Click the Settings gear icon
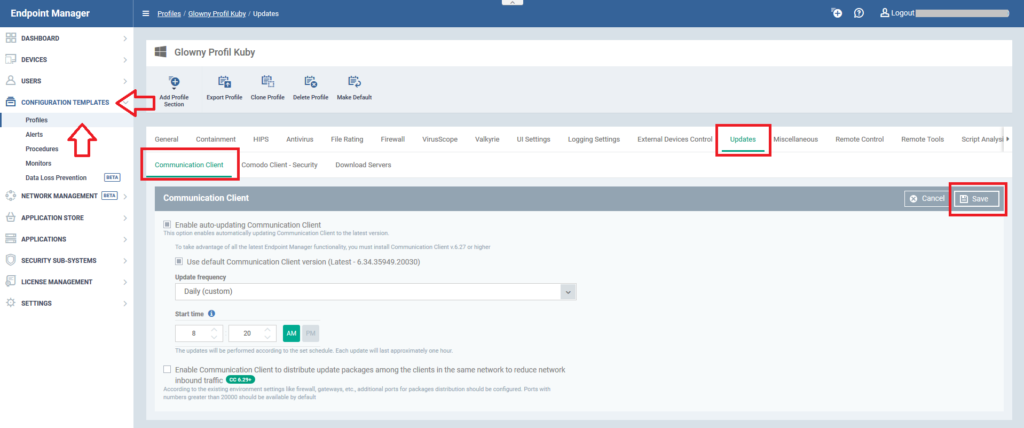This screenshot has height=428, width=1024. click(x=10, y=303)
